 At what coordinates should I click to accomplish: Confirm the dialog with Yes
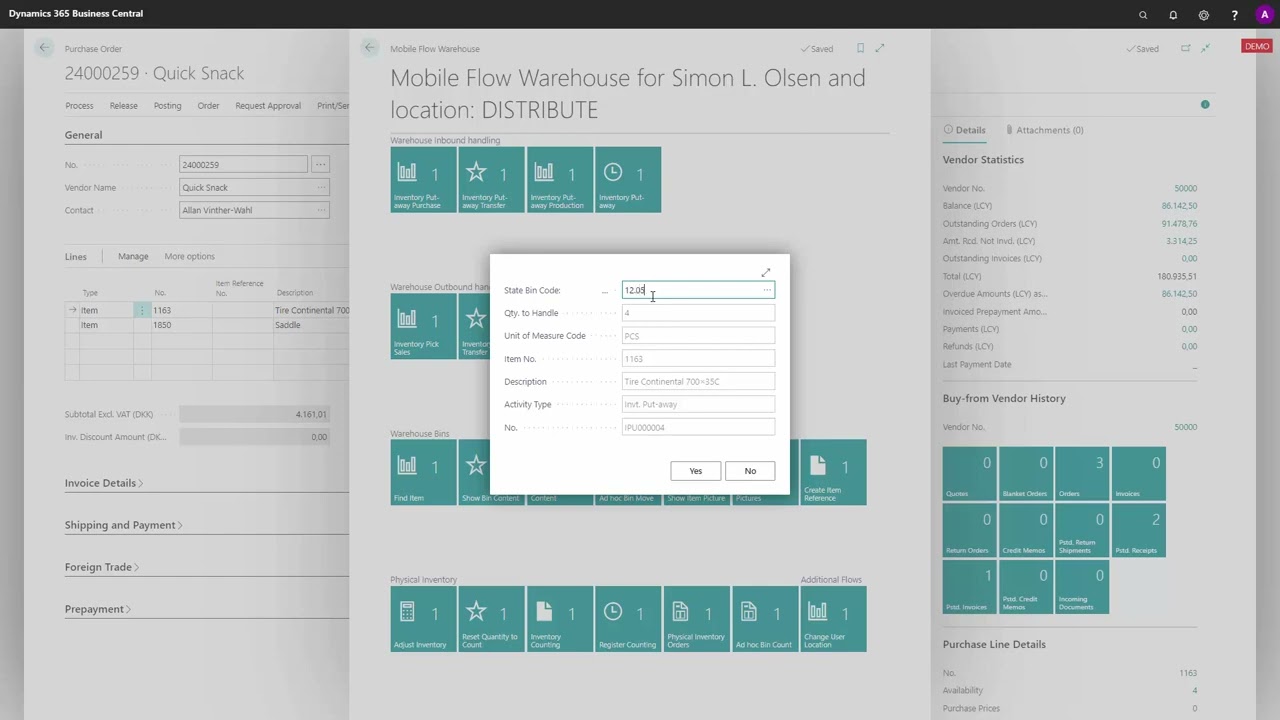[696, 471]
